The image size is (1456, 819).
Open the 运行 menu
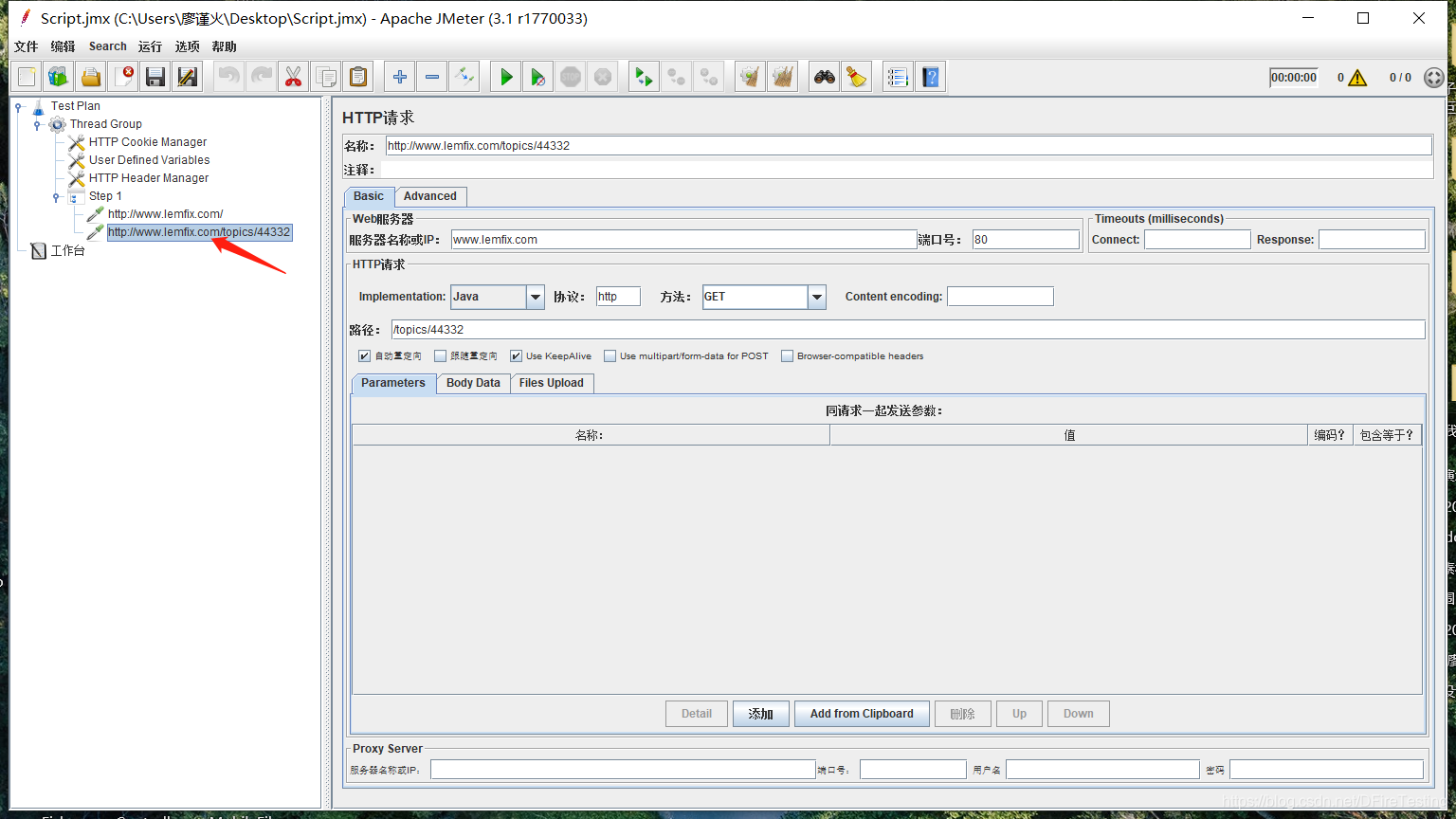(x=150, y=46)
